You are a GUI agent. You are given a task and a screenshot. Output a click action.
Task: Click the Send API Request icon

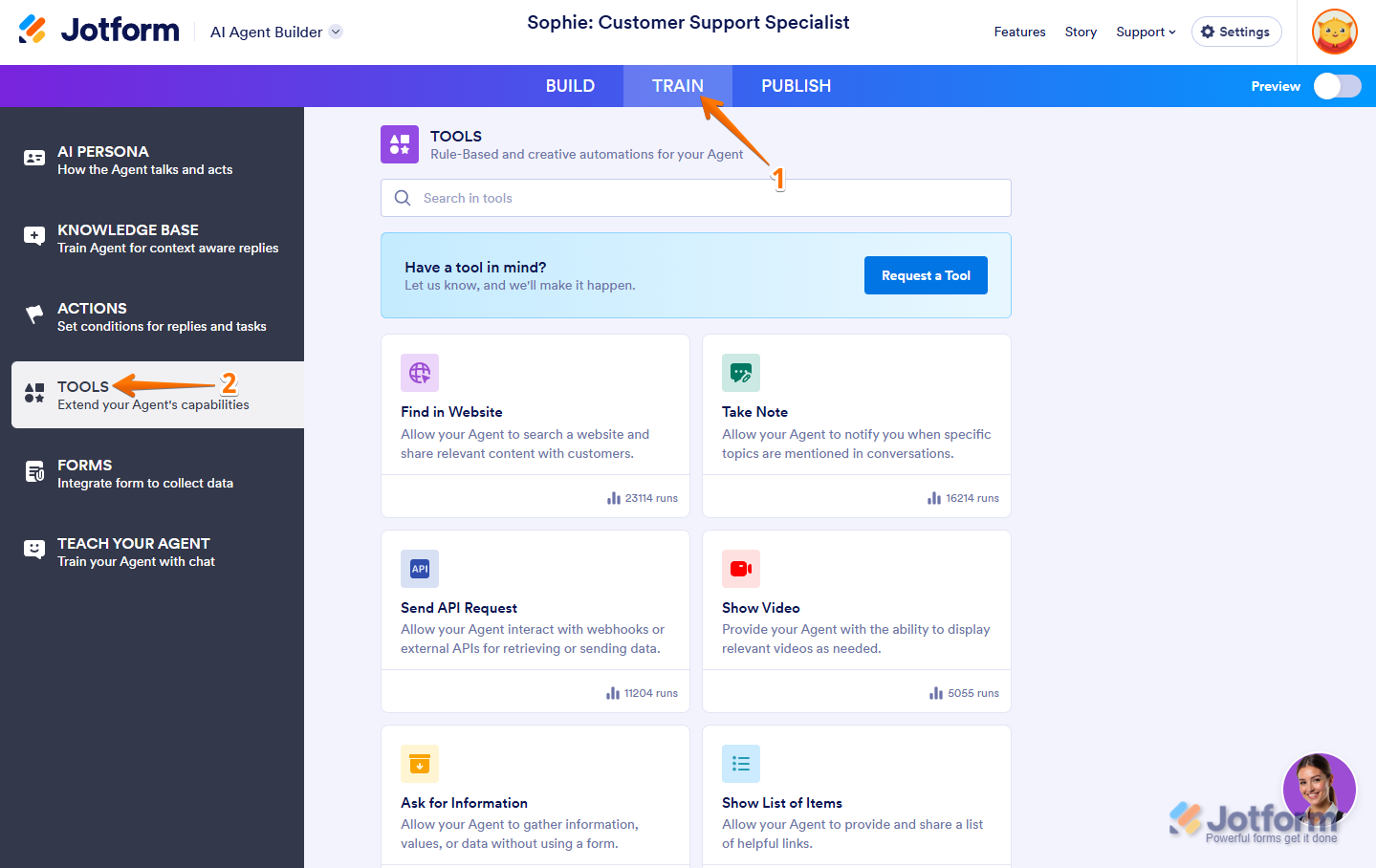point(420,569)
